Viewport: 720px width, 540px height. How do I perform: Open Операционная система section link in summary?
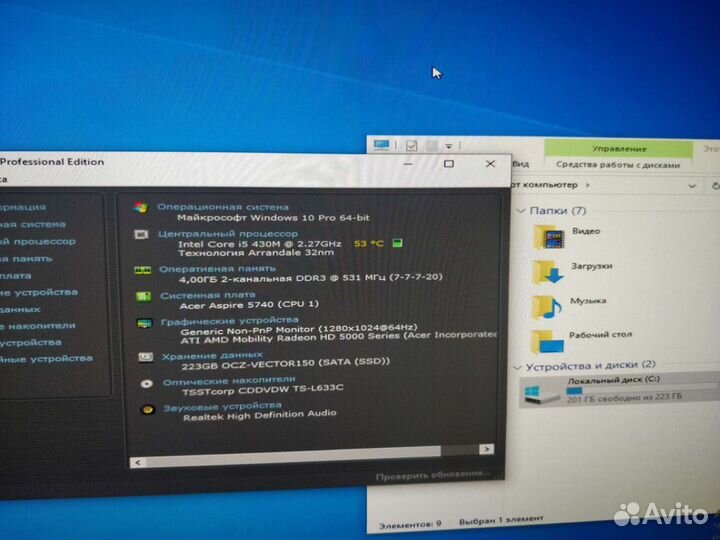click(223, 207)
